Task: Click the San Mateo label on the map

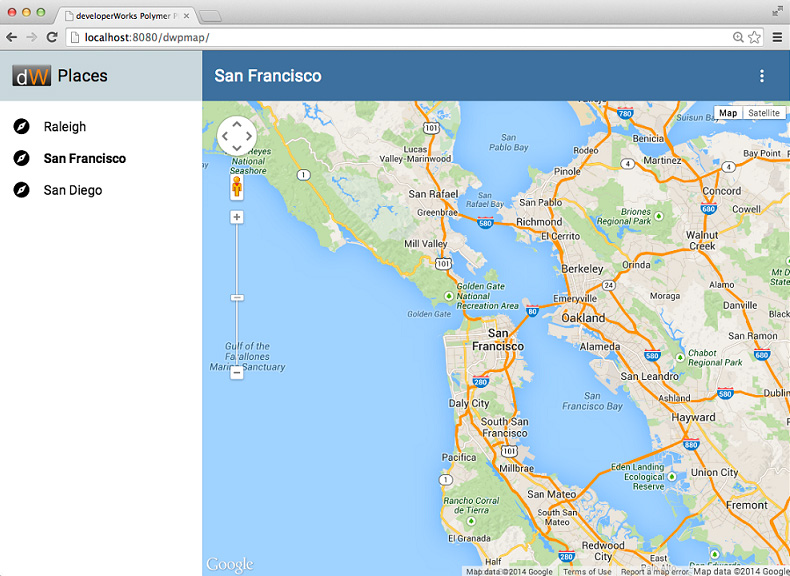Action: [x=552, y=494]
